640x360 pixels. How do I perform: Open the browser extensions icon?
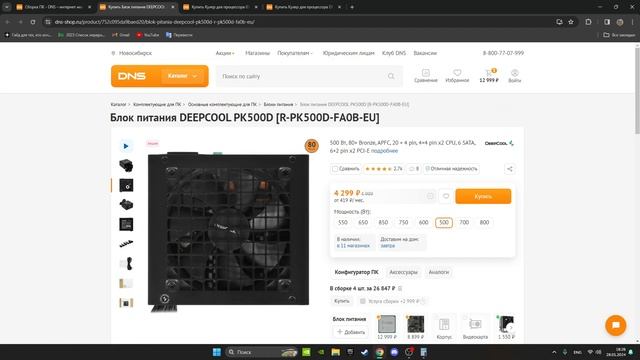click(588, 22)
